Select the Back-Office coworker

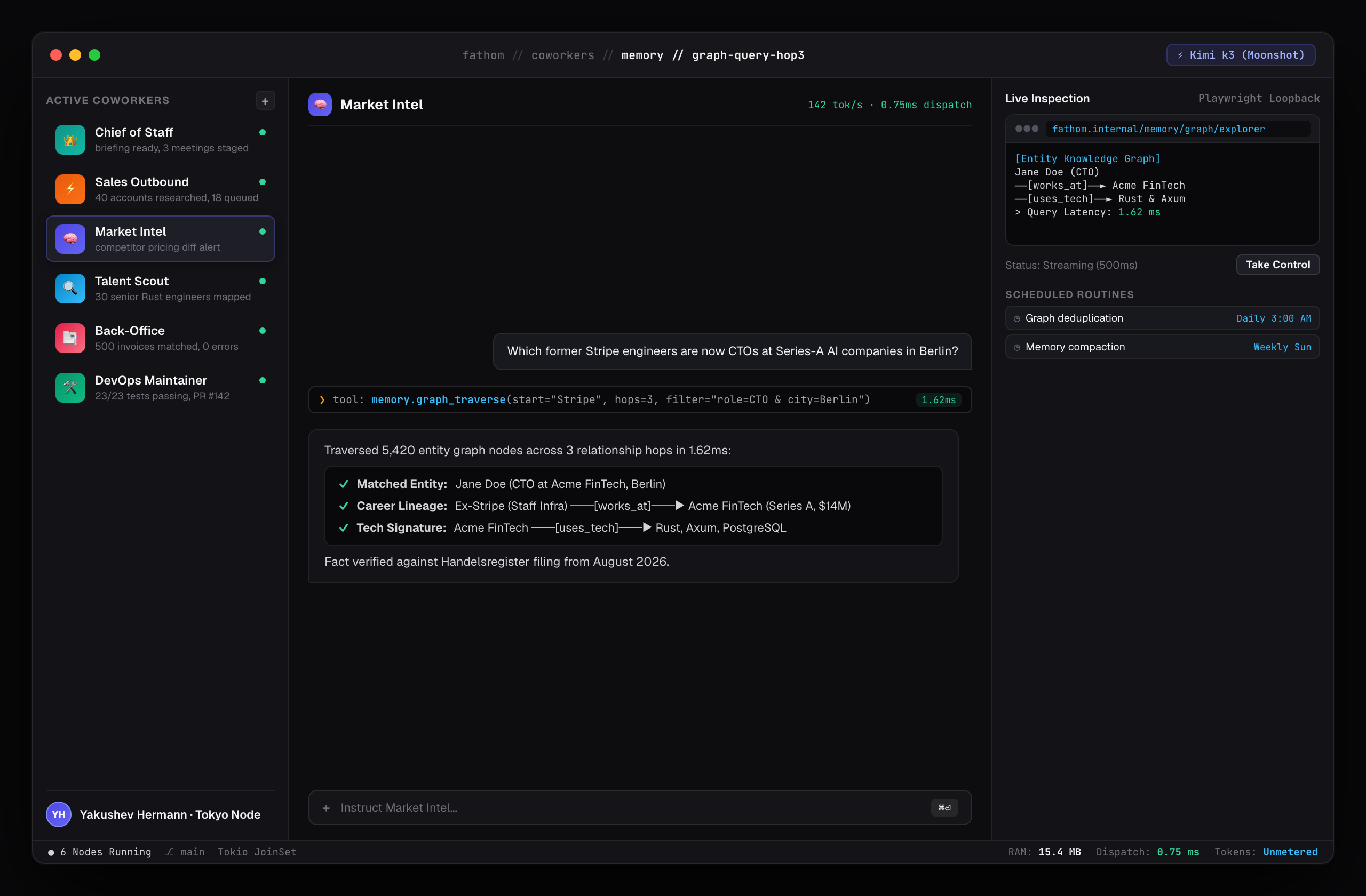coord(160,338)
